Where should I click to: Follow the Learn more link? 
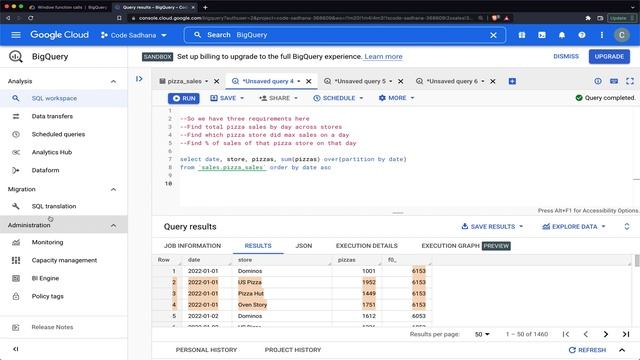point(383,56)
